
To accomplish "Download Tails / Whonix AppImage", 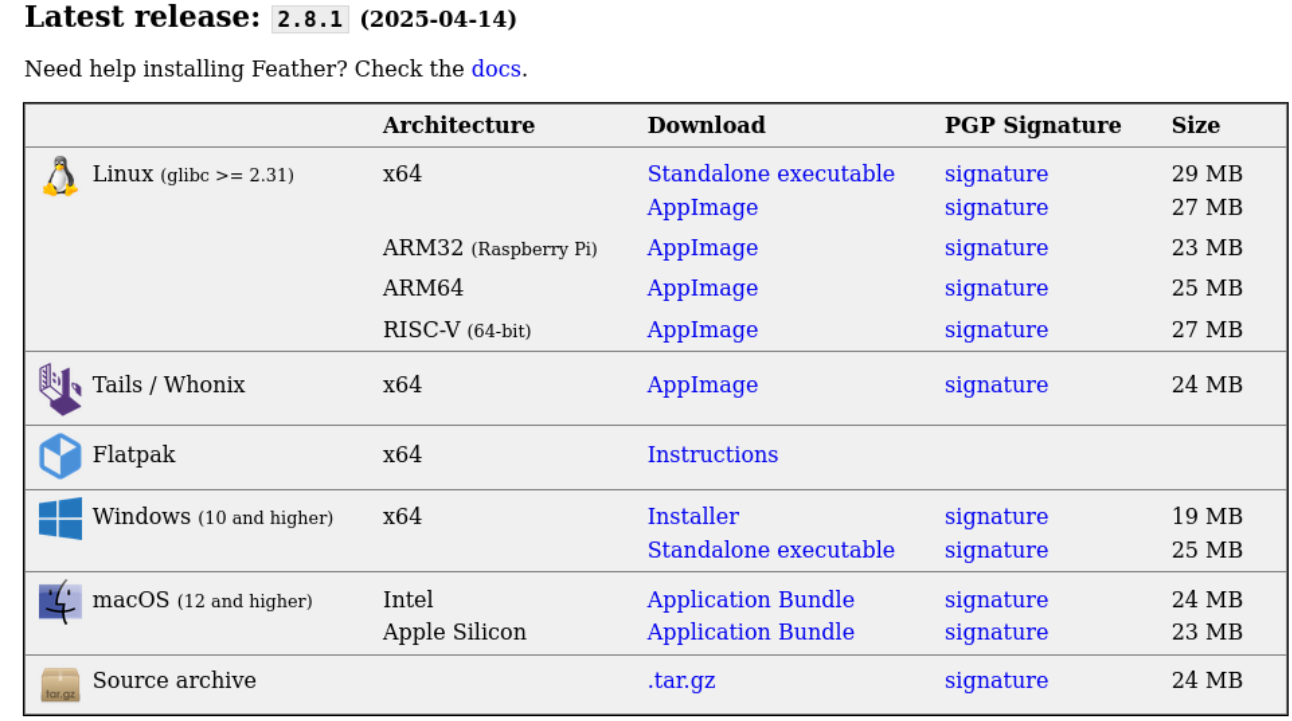I will 702,385.
